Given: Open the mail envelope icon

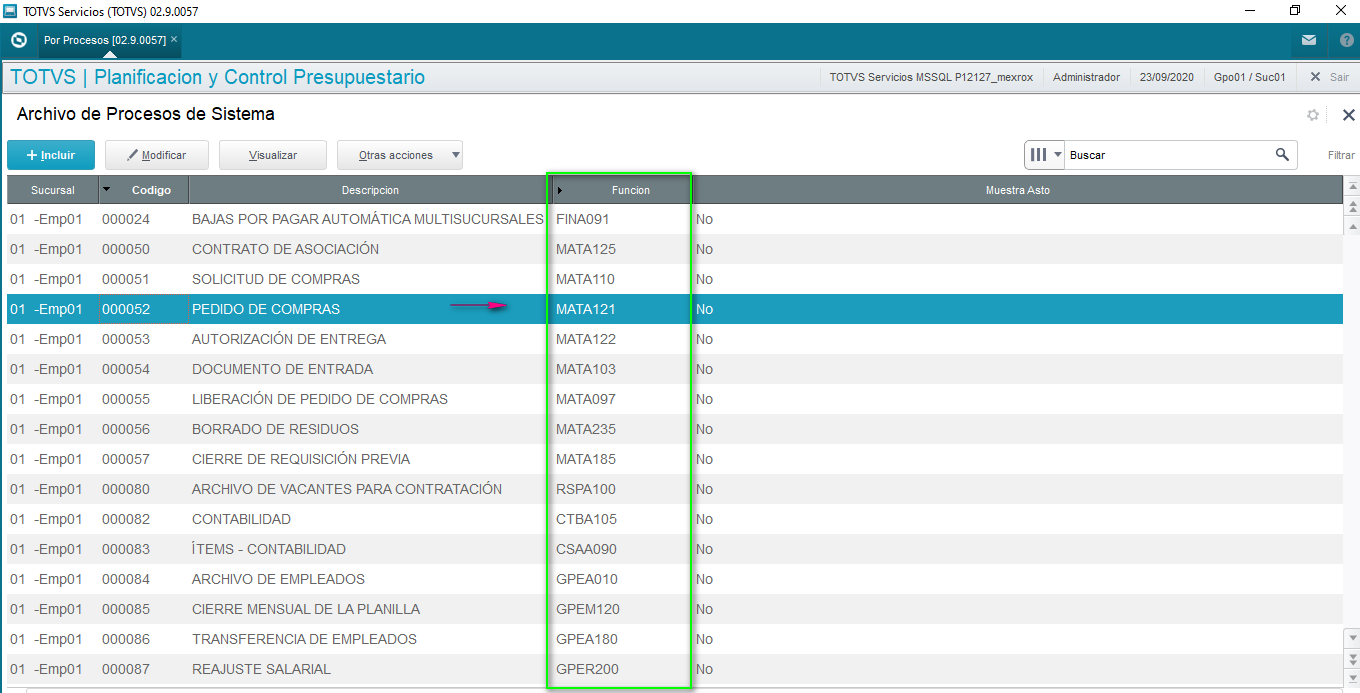Looking at the screenshot, I should pyautogui.click(x=1309, y=41).
